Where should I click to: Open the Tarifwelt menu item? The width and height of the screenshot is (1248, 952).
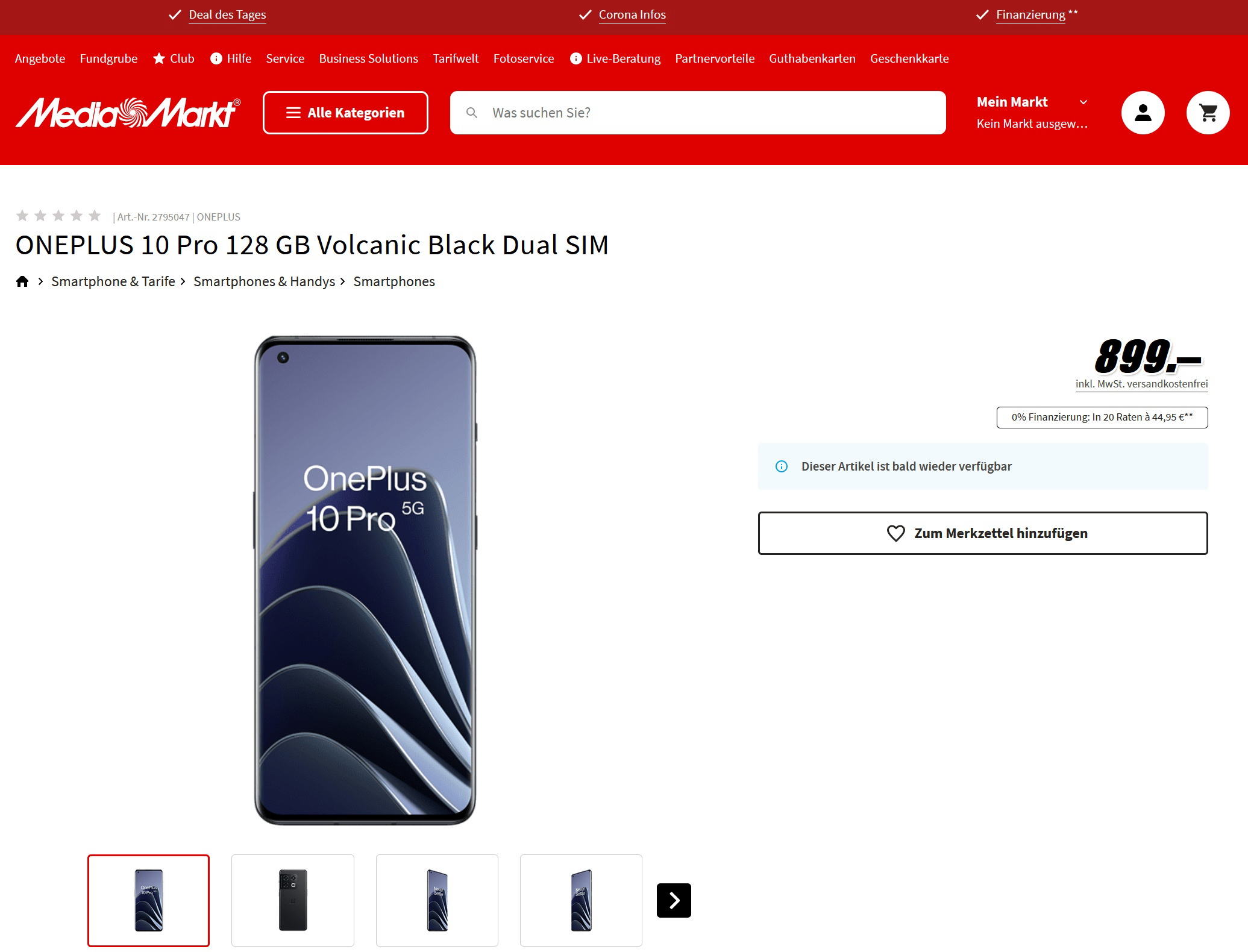point(456,58)
